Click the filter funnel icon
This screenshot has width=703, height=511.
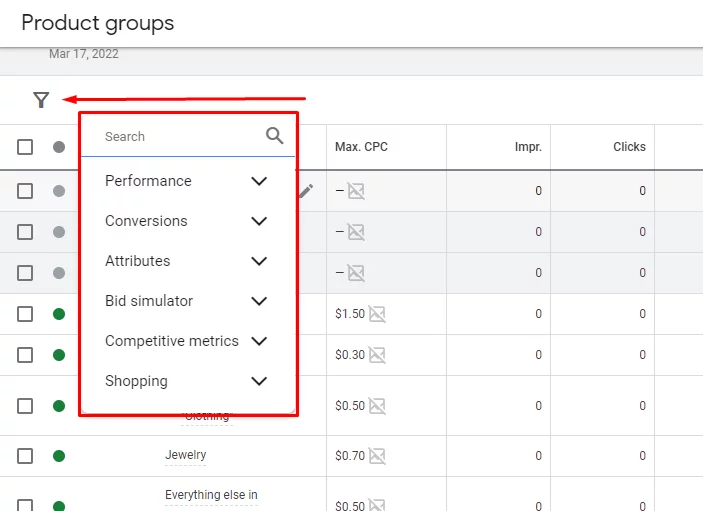(x=41, y=100)
